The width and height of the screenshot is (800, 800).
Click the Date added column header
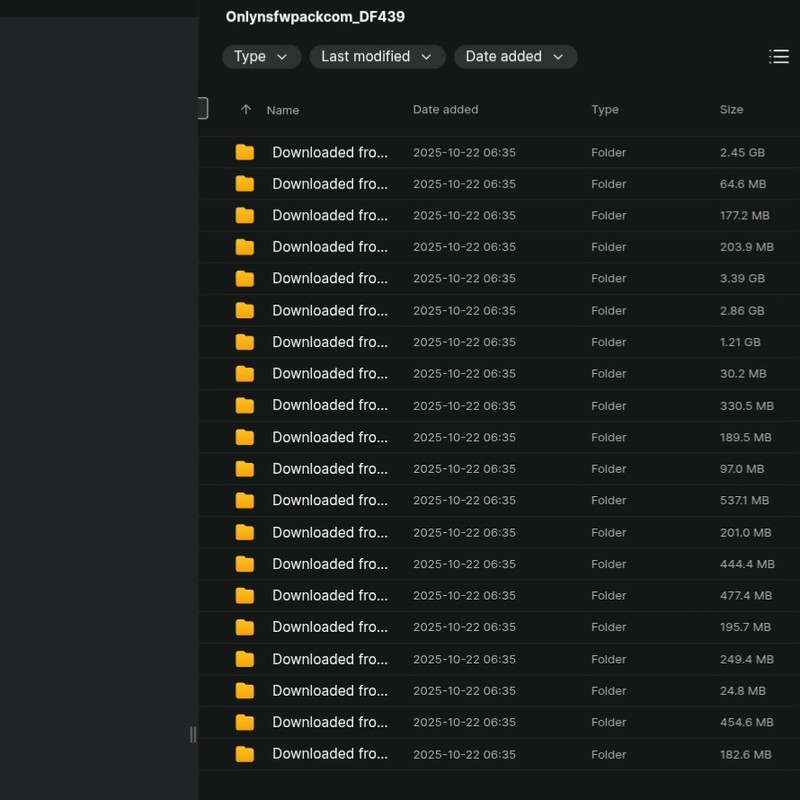[x=445, y=110]
